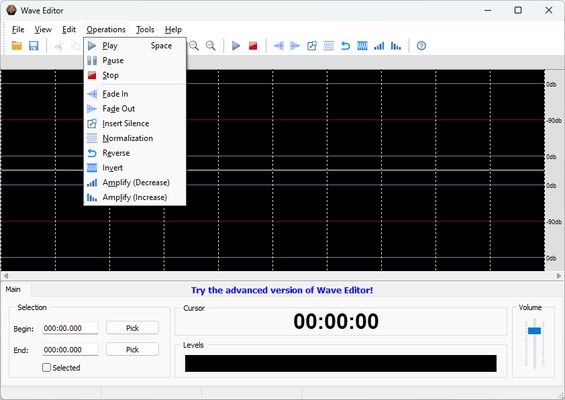Click 'Try the advanced version' link

tap(282, 290)
